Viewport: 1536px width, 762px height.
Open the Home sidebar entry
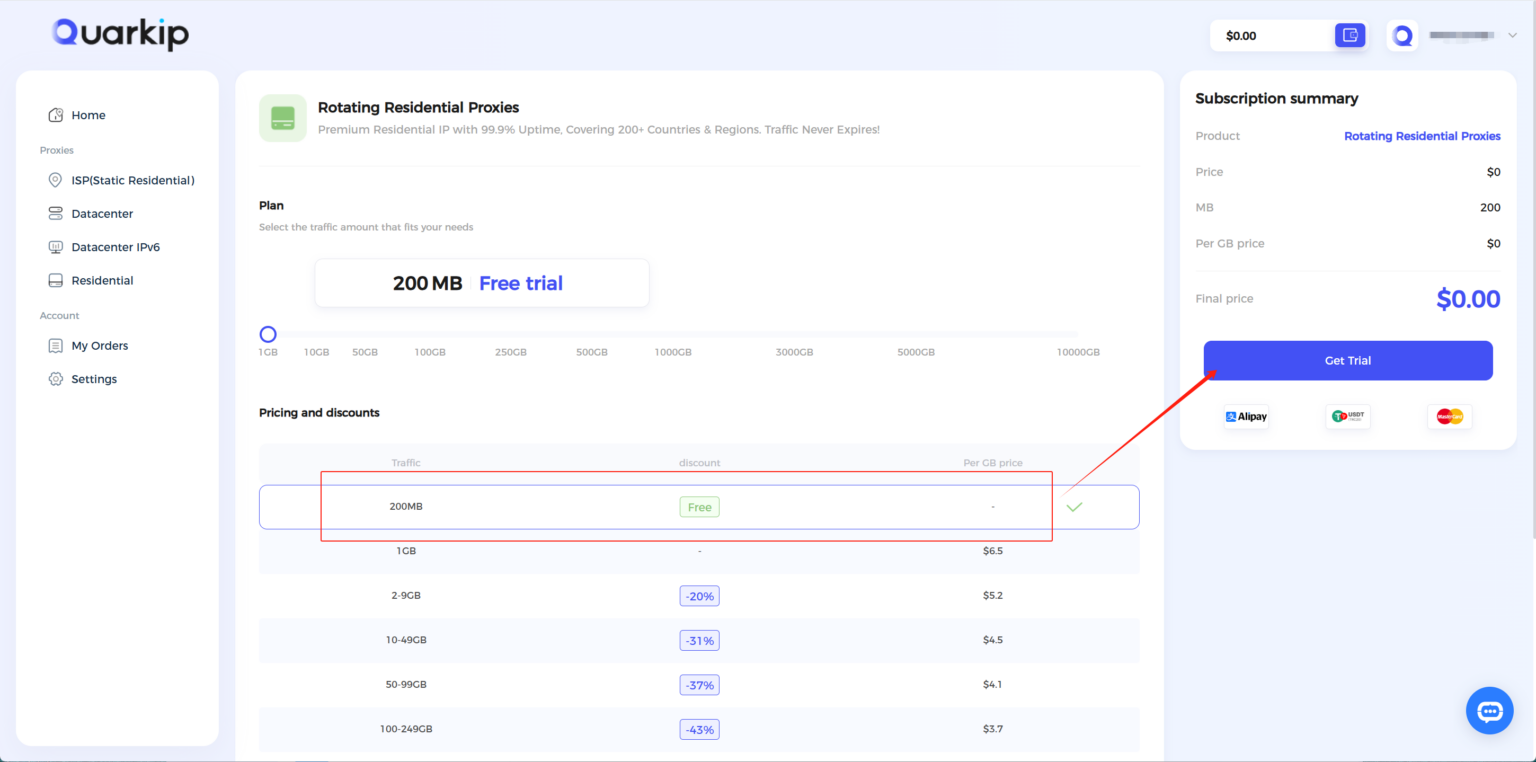[x=89, y=115]
